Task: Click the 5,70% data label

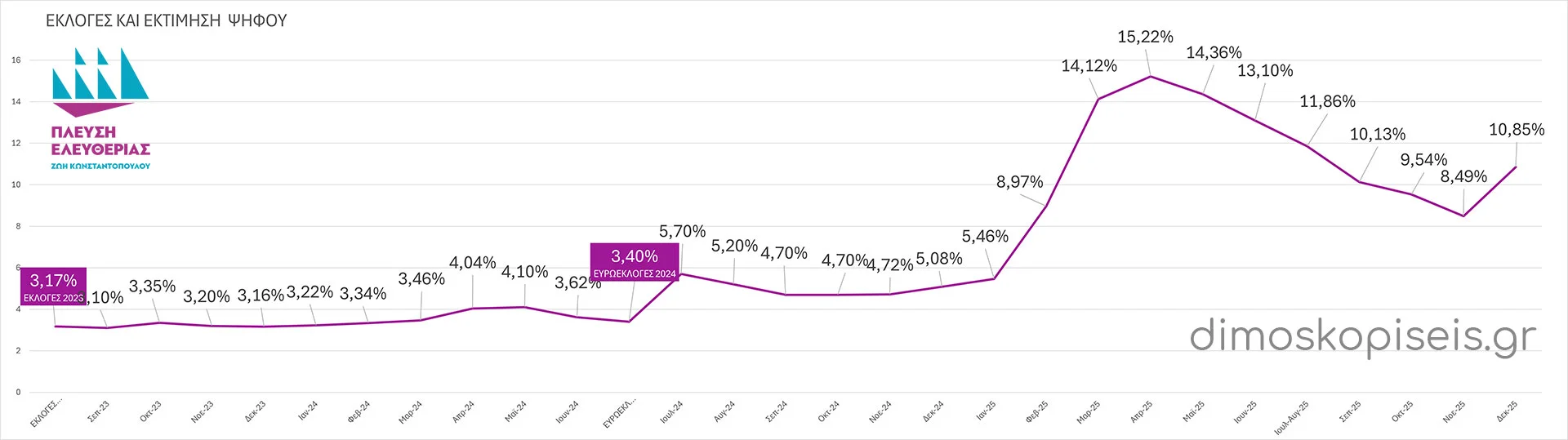Action: (682, 232)
